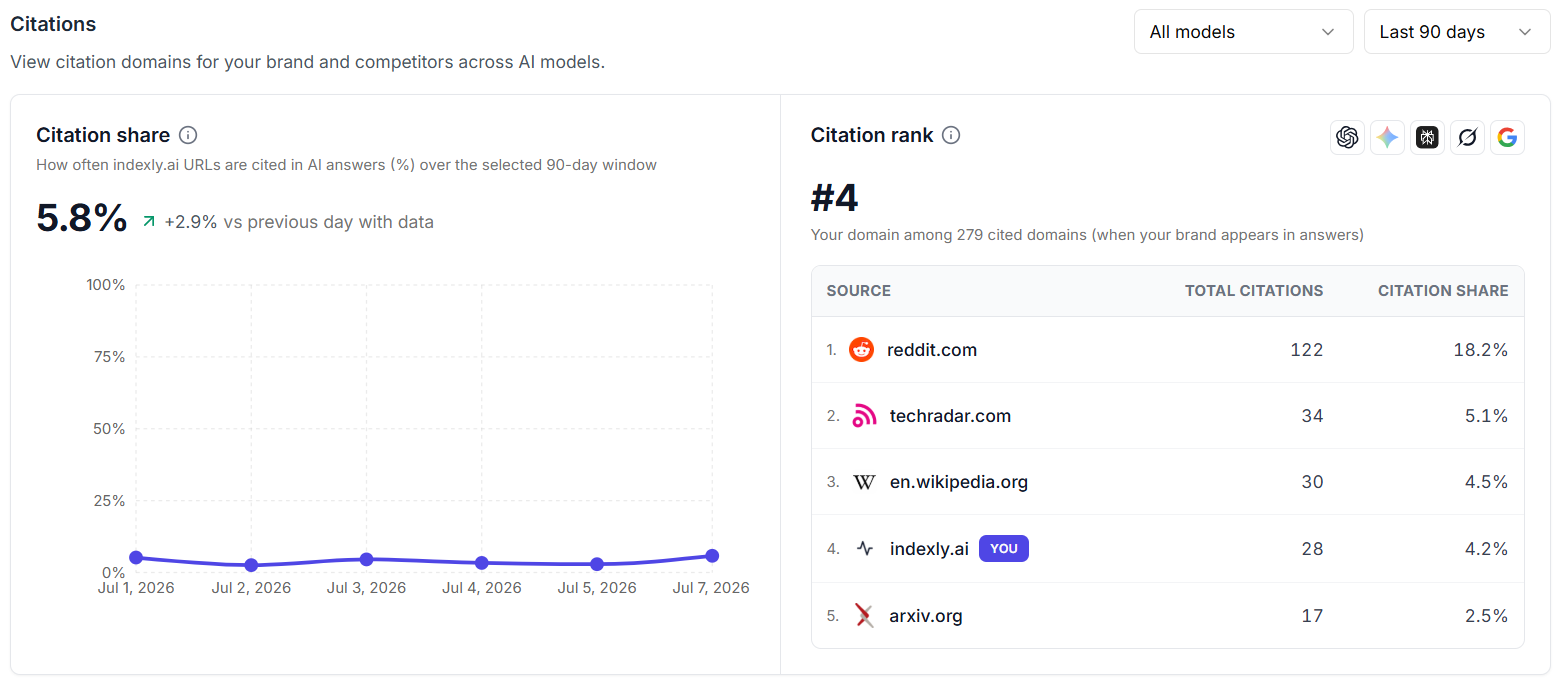The width and height of the screenshot is (1562, 687).
Task: Select the ChatGPT model icon
Action: pos(1347,137)
